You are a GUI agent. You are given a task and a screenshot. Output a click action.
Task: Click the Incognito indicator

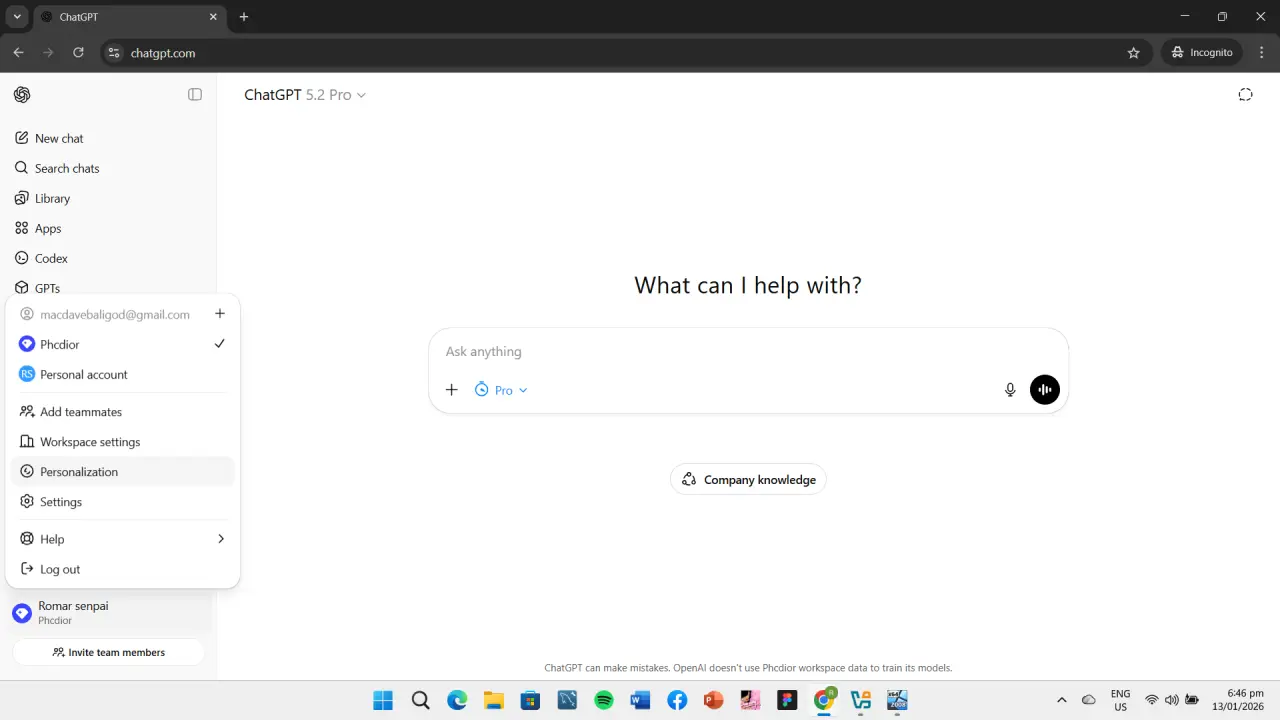point(1201,53)
